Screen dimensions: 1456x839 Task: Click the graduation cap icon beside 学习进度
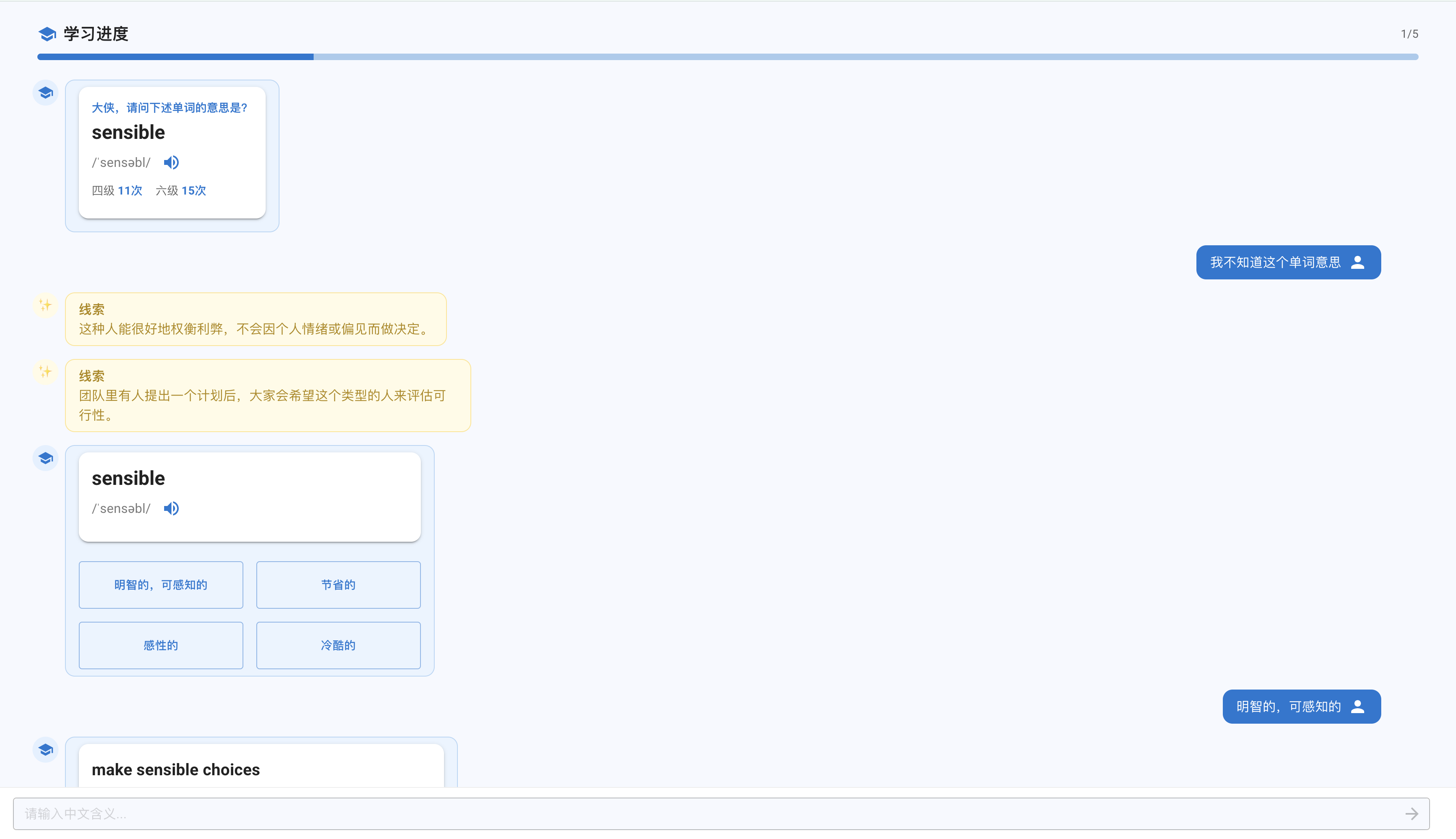click(x=47, y=34)
